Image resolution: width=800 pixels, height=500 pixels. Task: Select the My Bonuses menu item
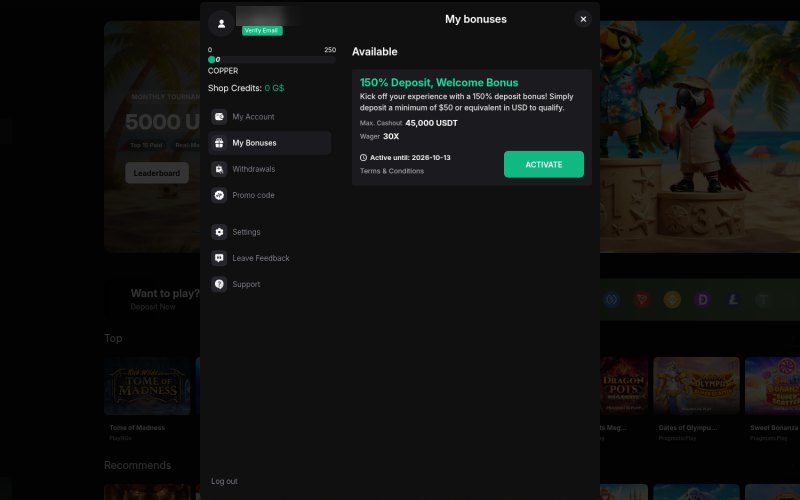[269, 143]
